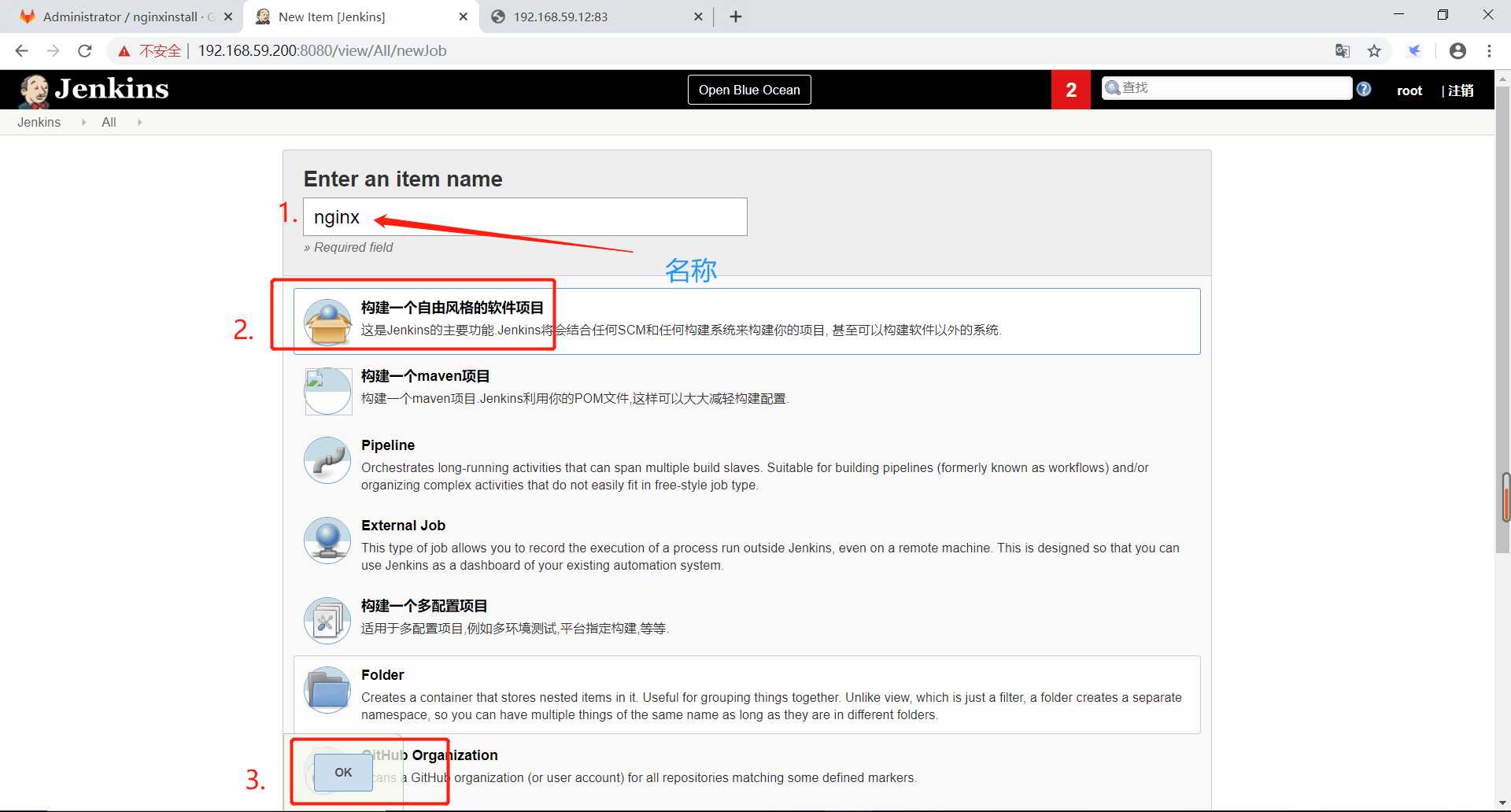Select 构建一个自由风格的软件项目 item type
Screen dimensions: 1511x812
click(747, 321)
